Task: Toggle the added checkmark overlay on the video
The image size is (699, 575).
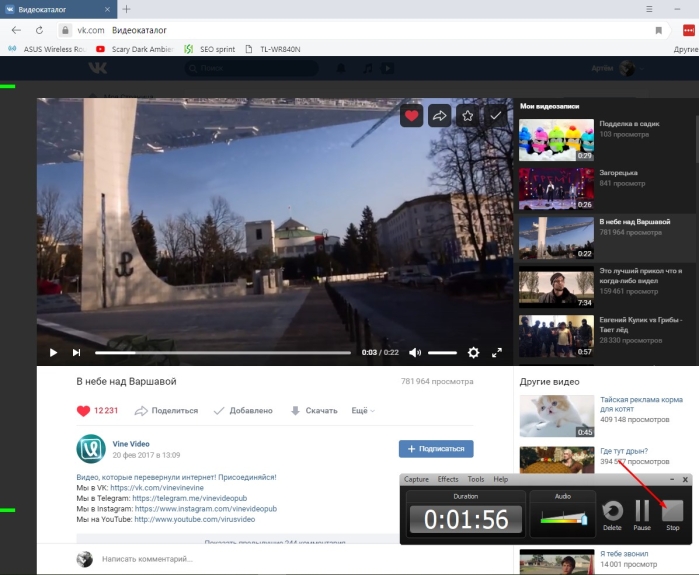Action: point(496,116)
